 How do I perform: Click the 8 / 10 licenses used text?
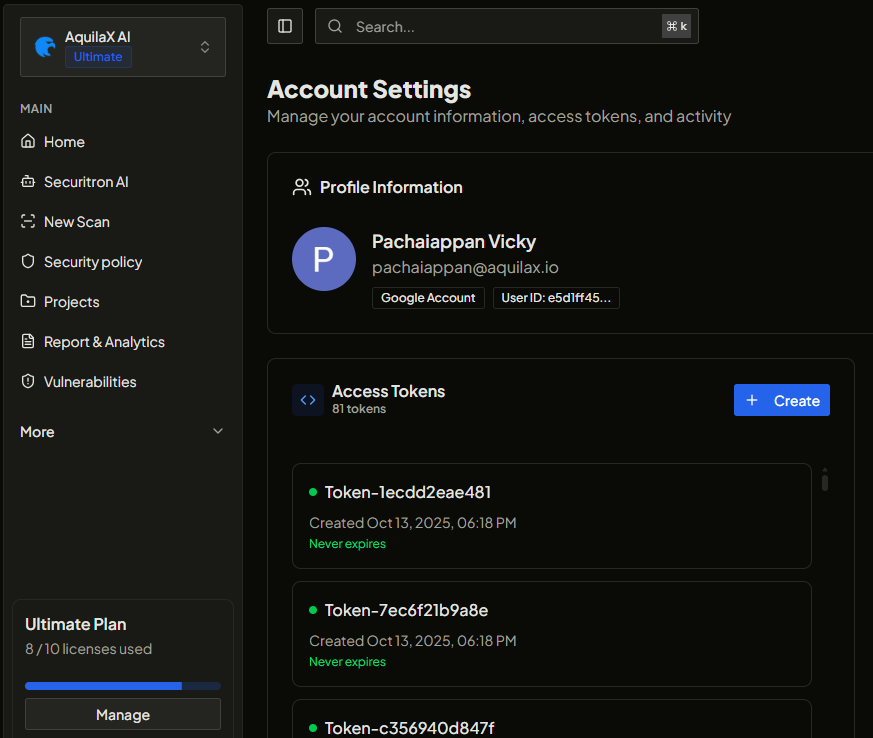[89, 649]
